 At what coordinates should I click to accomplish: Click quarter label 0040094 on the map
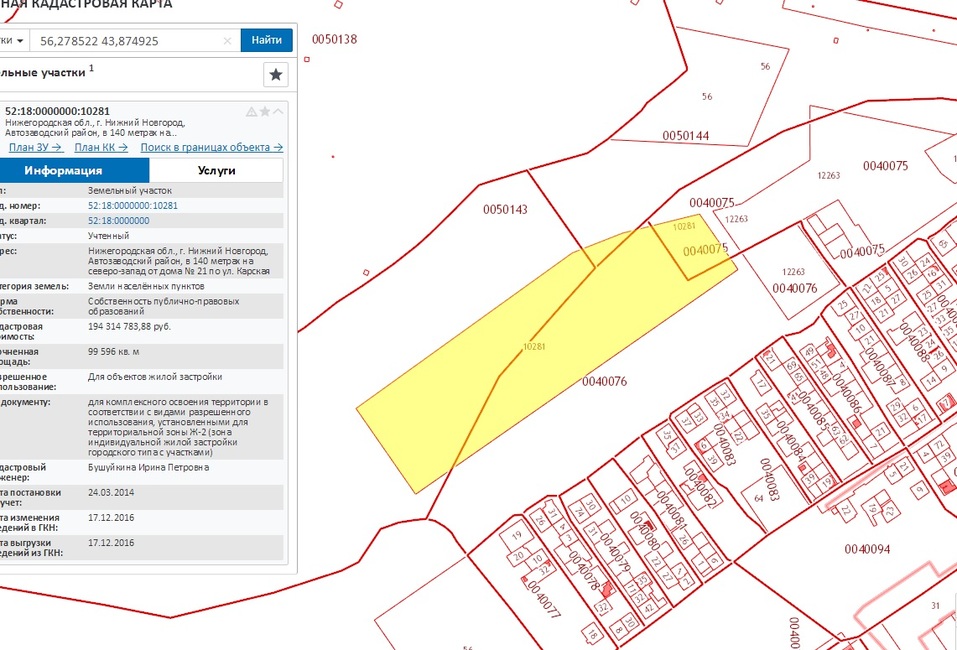(x=867, y=548)
